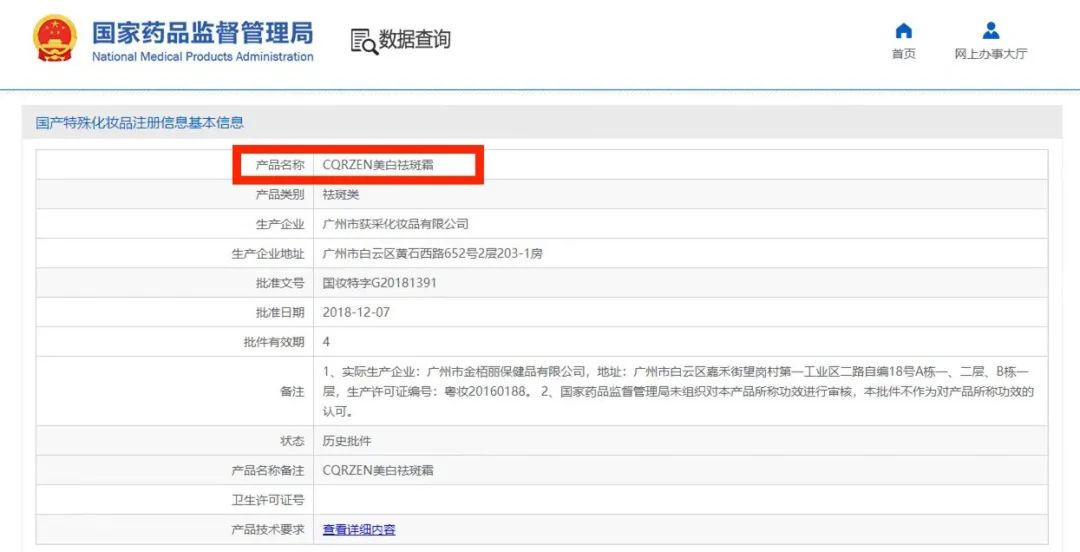1080x552 pixels.
Task: Select the 产品技术要求 label
Action: [x=268, y=529]
